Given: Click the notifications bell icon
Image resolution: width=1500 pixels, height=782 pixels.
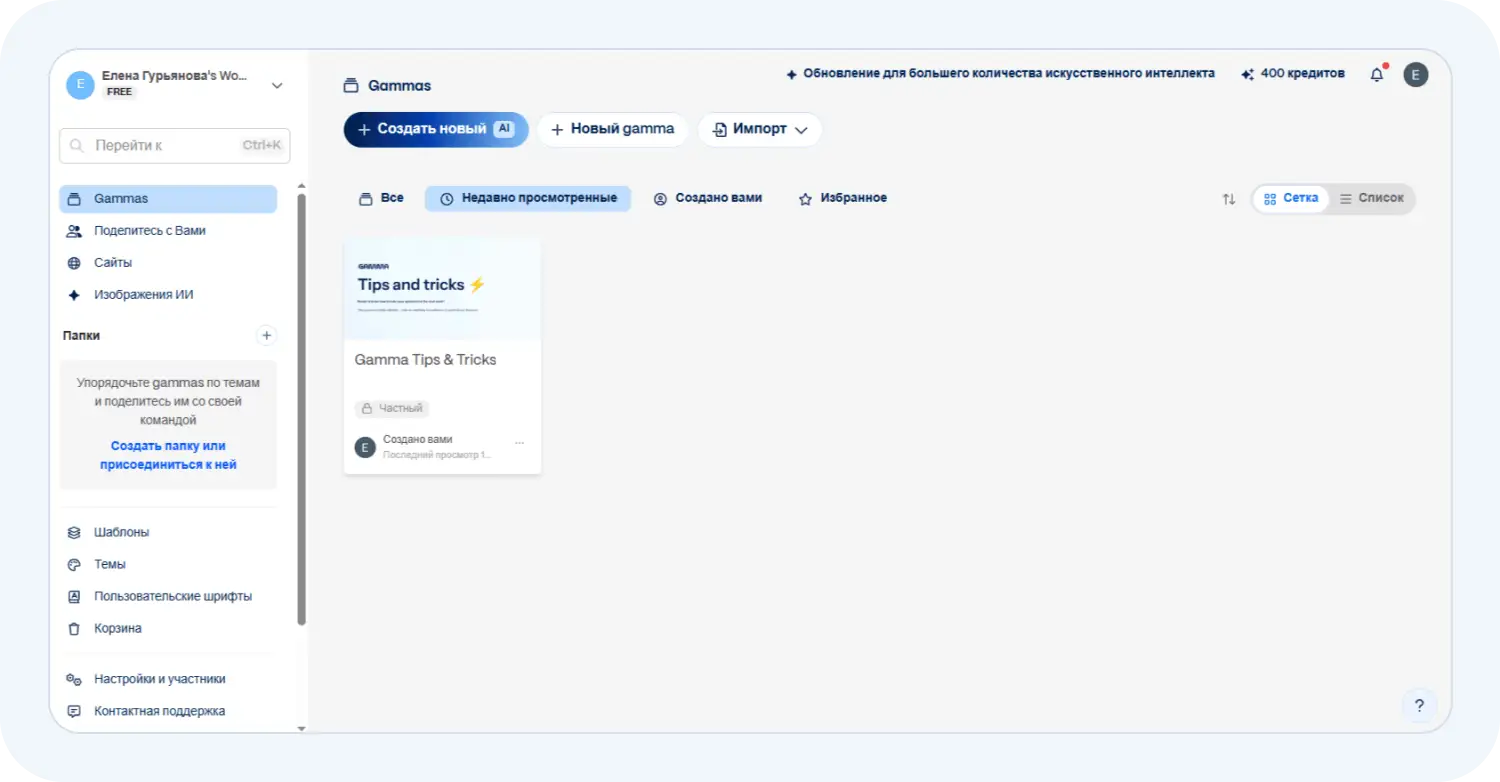Looking at the screenshot, I should pyautogui.click(x=1377, y=75).
